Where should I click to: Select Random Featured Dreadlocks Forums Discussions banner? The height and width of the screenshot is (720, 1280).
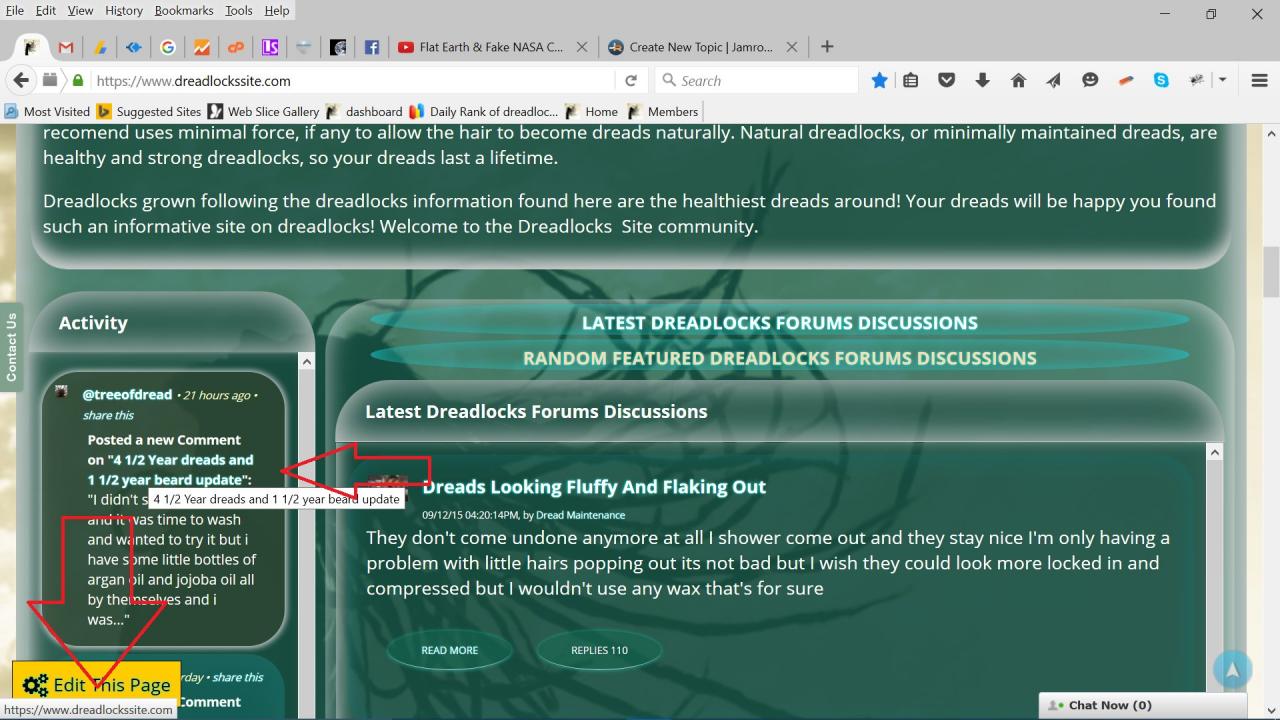coord(780,357)
